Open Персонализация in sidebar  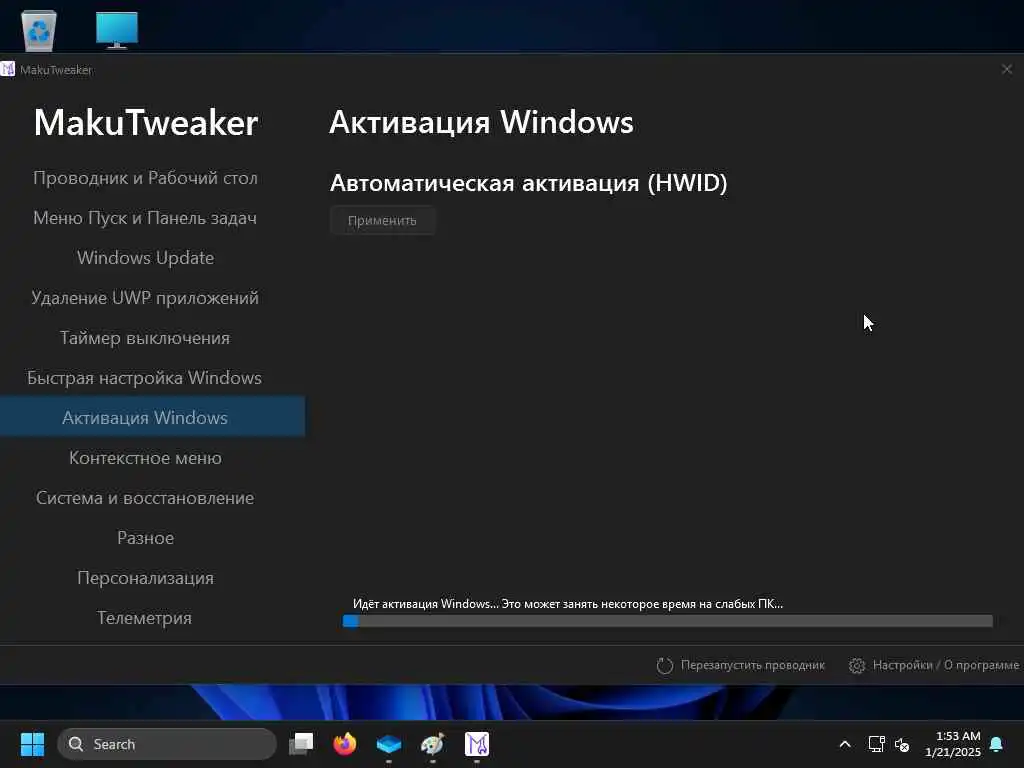[145, 578]
